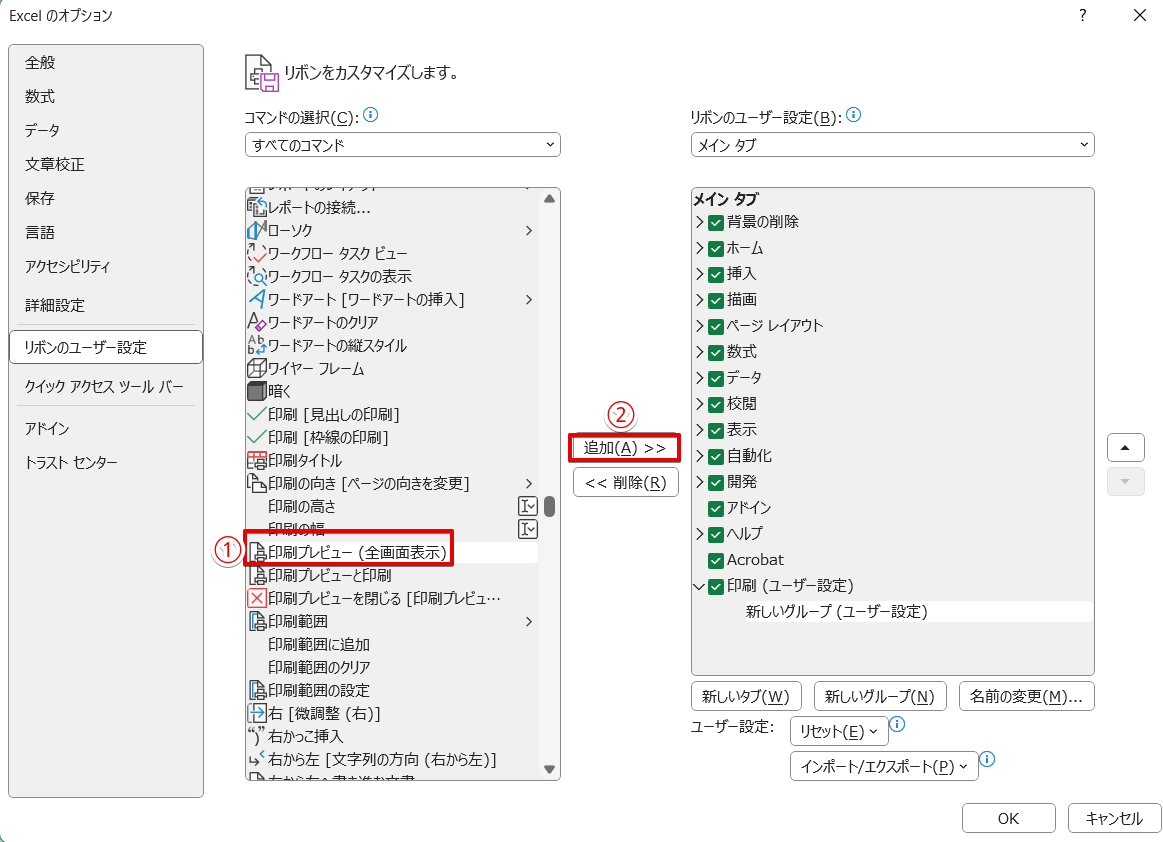Click the move-up arrow beside the tab list

(1126, 447)
